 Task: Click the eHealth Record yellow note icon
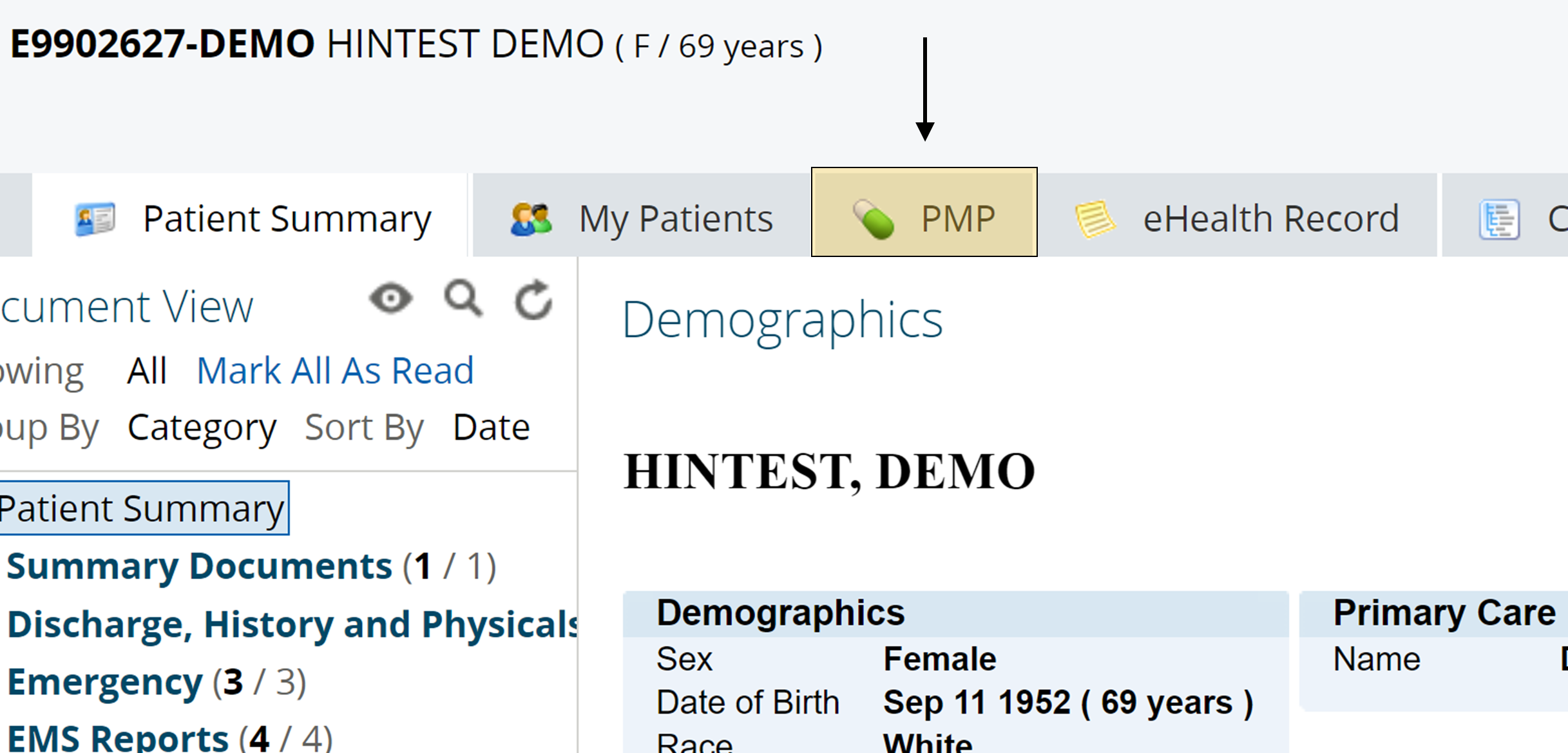click(1095, 219)
